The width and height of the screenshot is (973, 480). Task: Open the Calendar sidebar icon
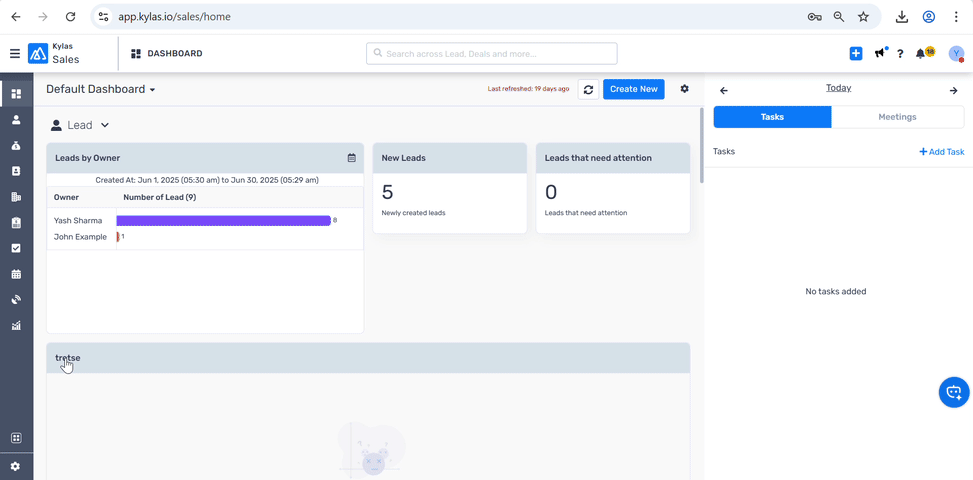16,273
